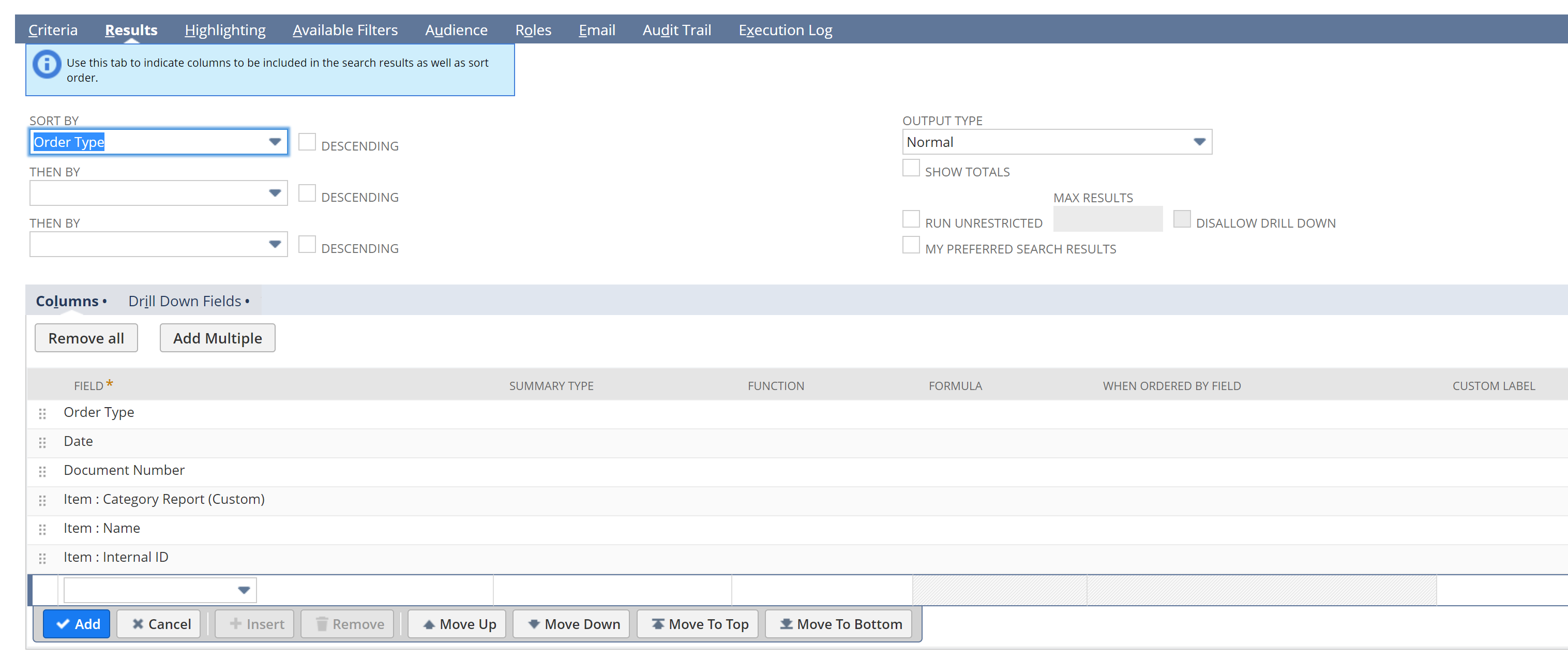This screenshot has height=658, width=1568.
Task: Click the Move Up button
Action: click(457, 624)
